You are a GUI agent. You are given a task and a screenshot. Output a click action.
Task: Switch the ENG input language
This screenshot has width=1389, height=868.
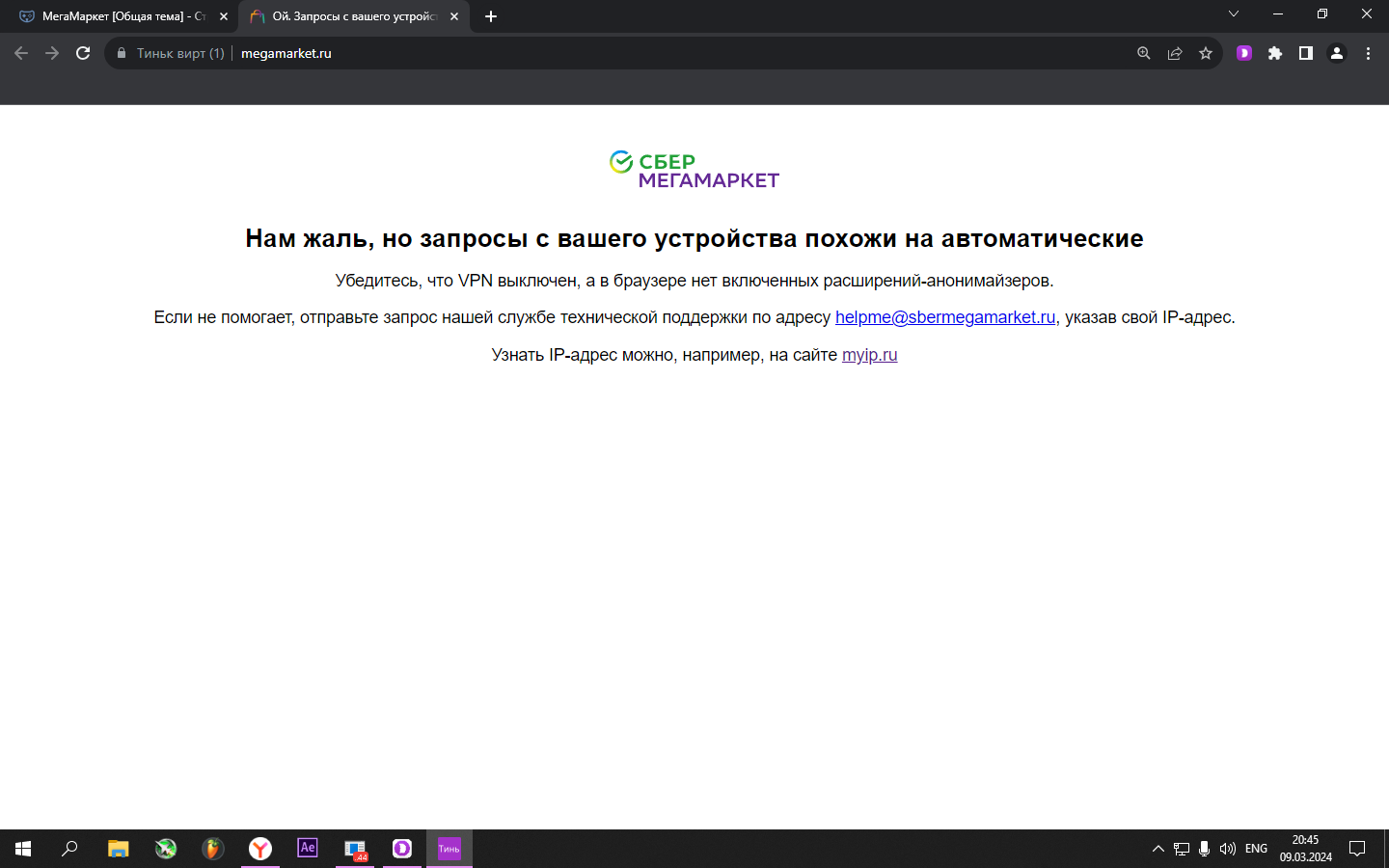pos(1256,849)
